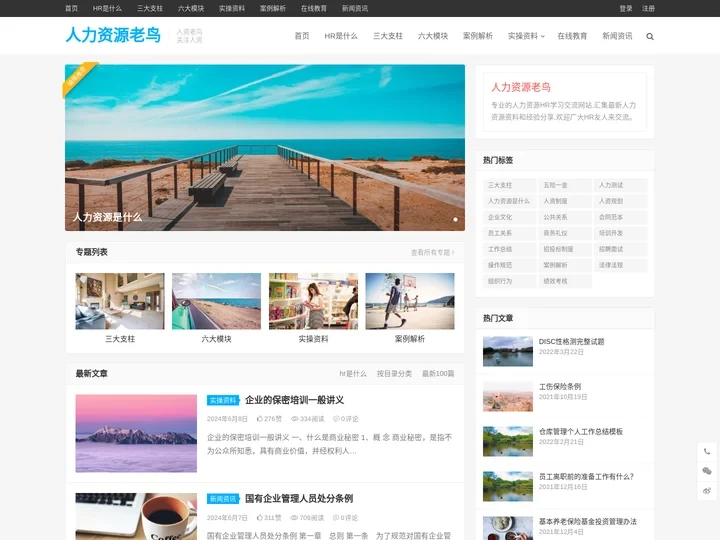720x540 pixels.
Task: Open HR是什么 in the top dark bar
Action: [x=107, y=8]
